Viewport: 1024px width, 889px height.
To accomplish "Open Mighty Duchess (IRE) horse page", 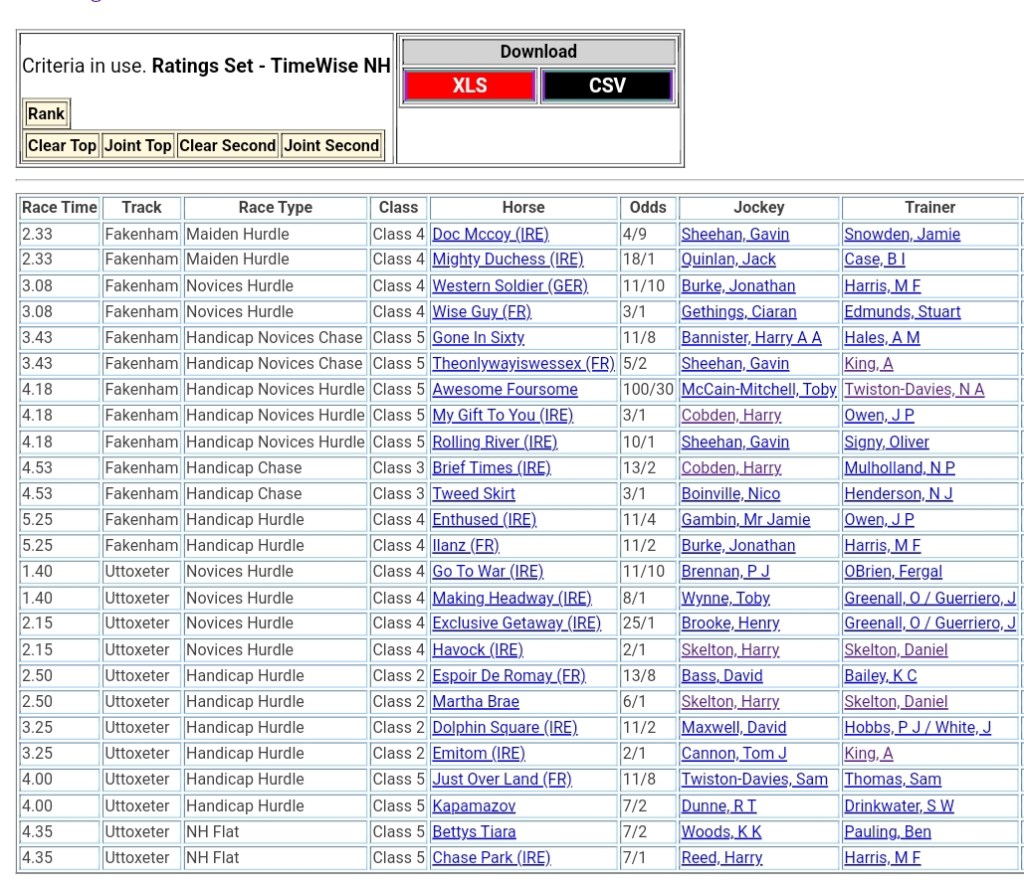I will 507,259.
